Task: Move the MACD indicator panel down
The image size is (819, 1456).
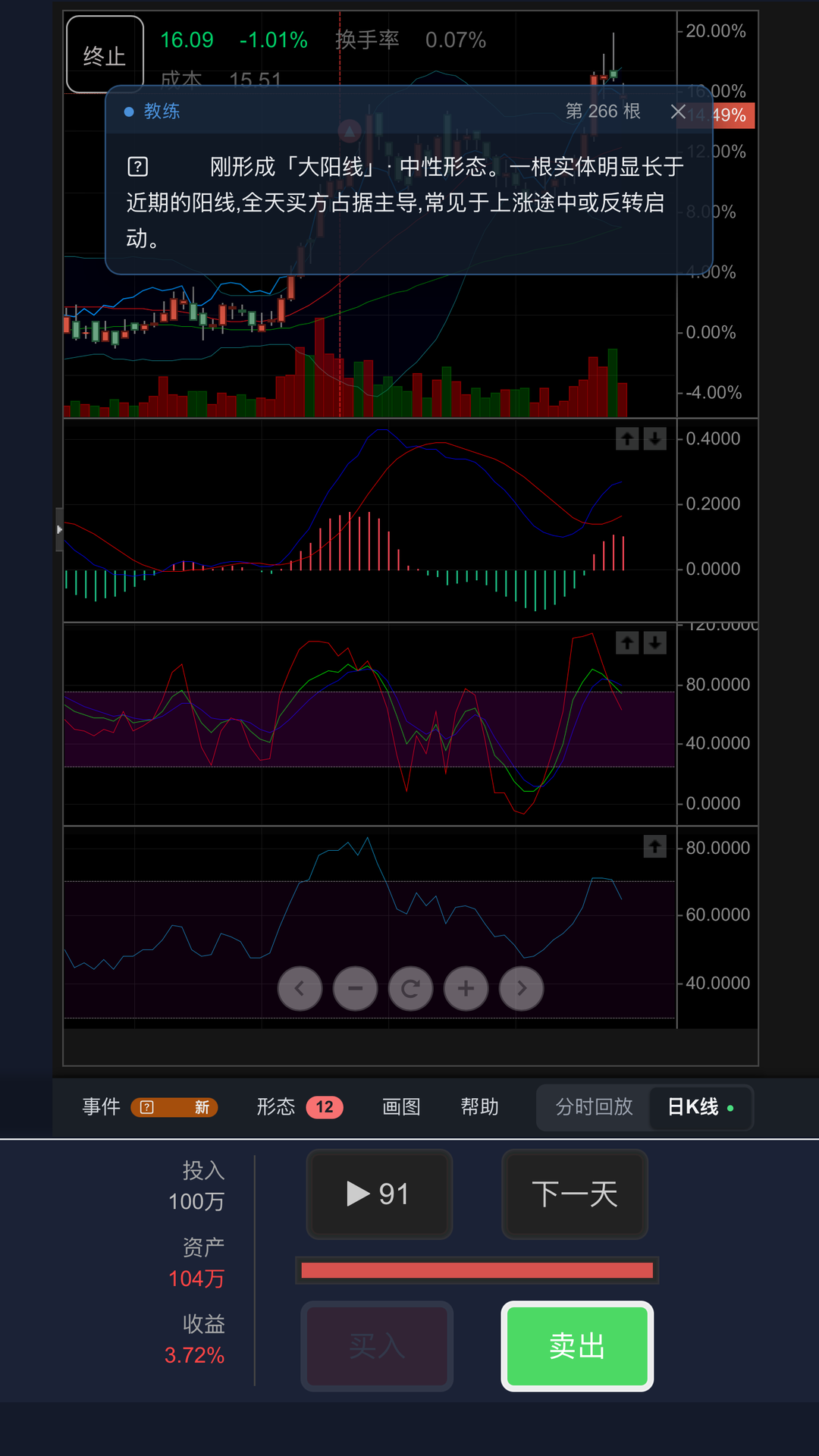Action: [655, 438]
